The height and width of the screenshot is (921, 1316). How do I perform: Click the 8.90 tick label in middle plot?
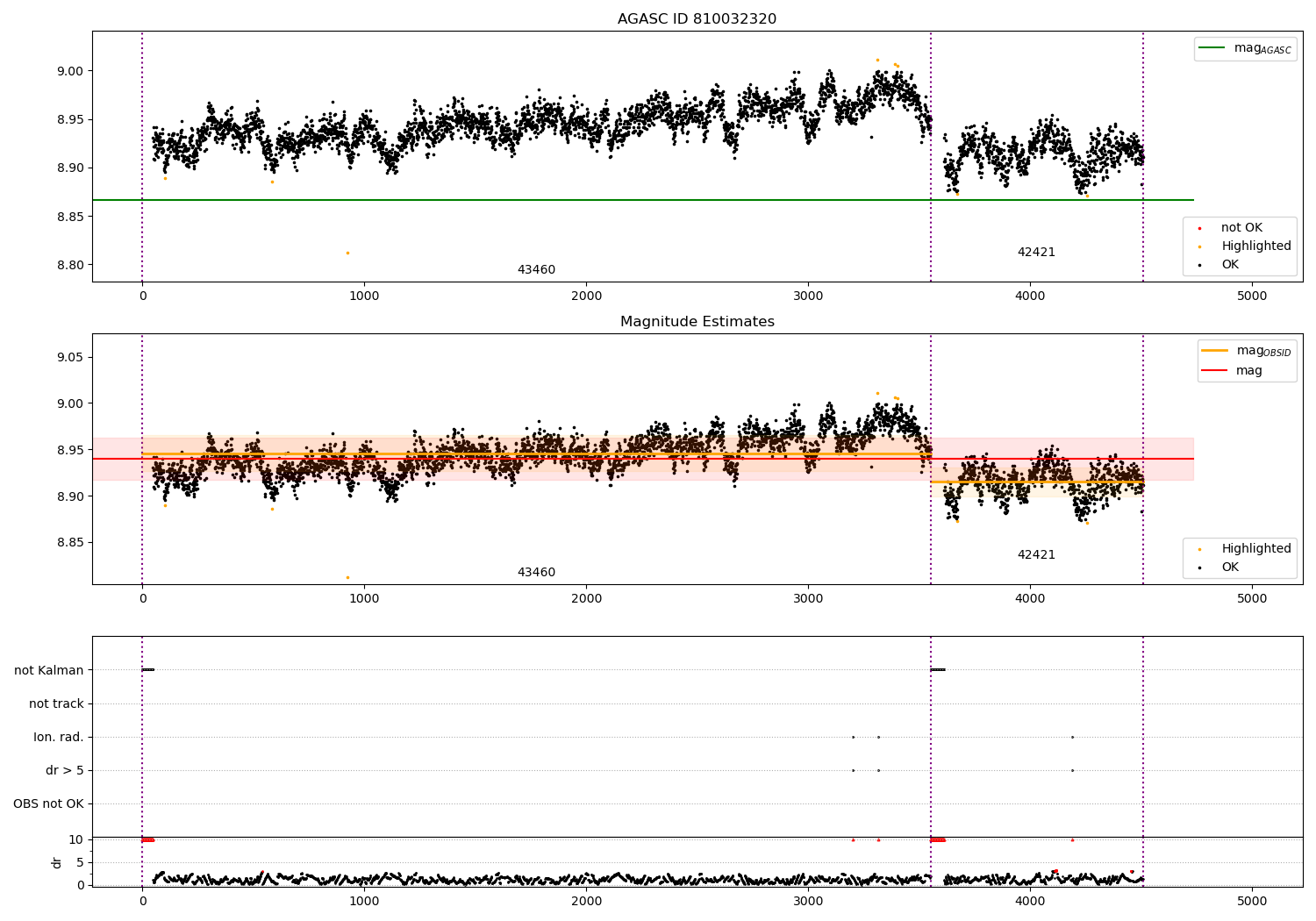click(x=69, y=496)
